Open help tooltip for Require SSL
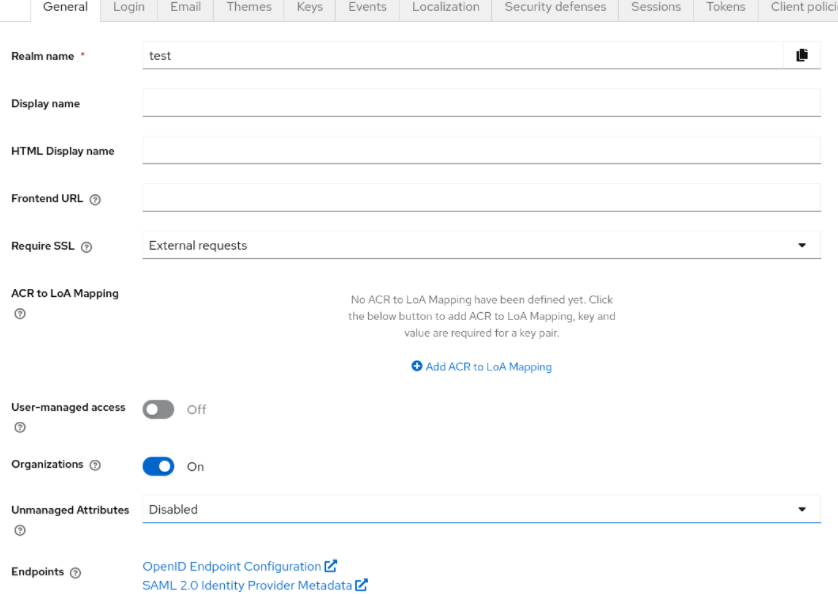Viewport: 838px width, 594px height. coord(89,246)
